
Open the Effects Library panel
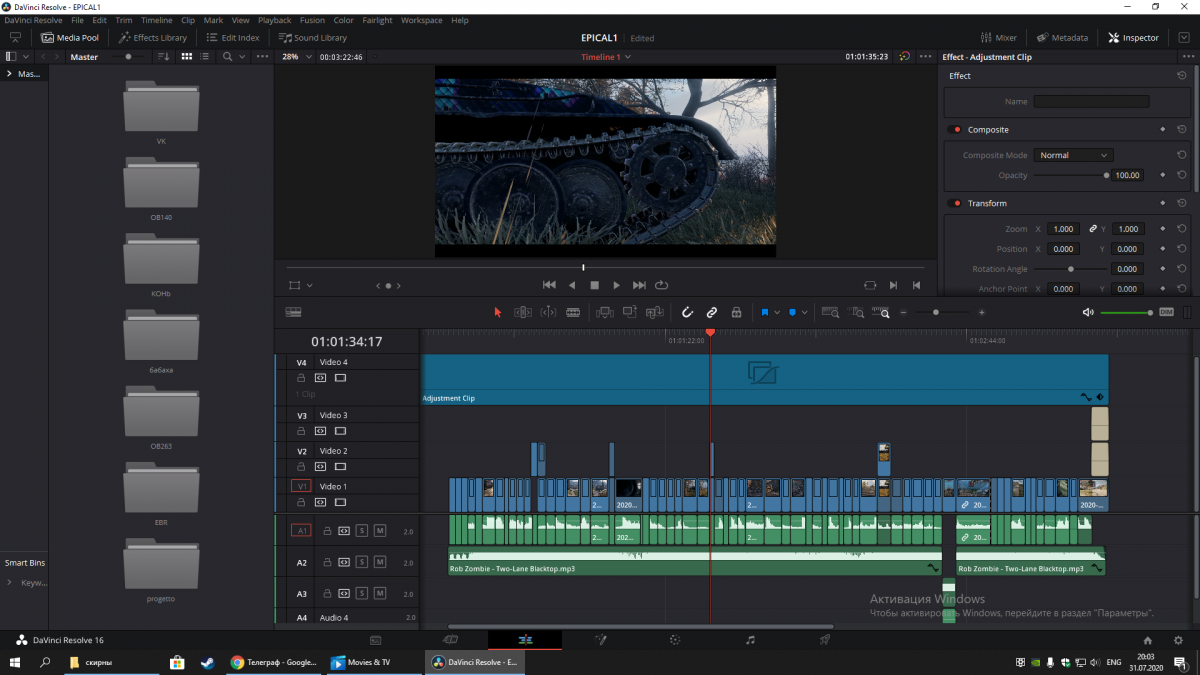point(153,38)
